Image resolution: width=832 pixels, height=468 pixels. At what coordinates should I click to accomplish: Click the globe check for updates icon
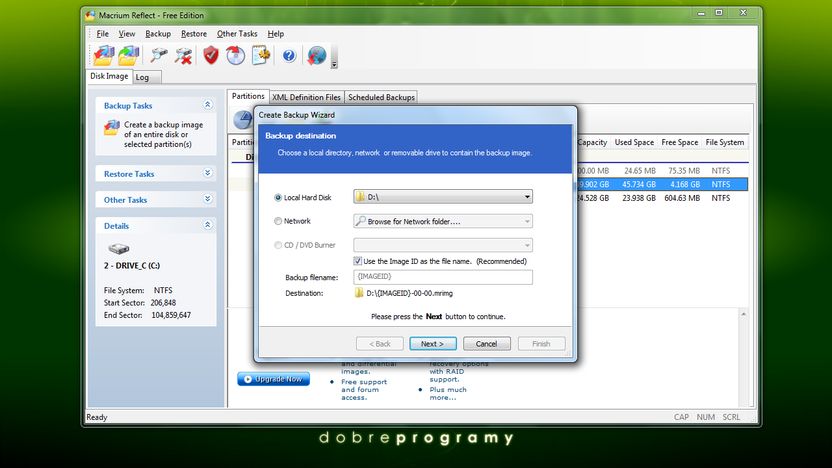point(316,55)
